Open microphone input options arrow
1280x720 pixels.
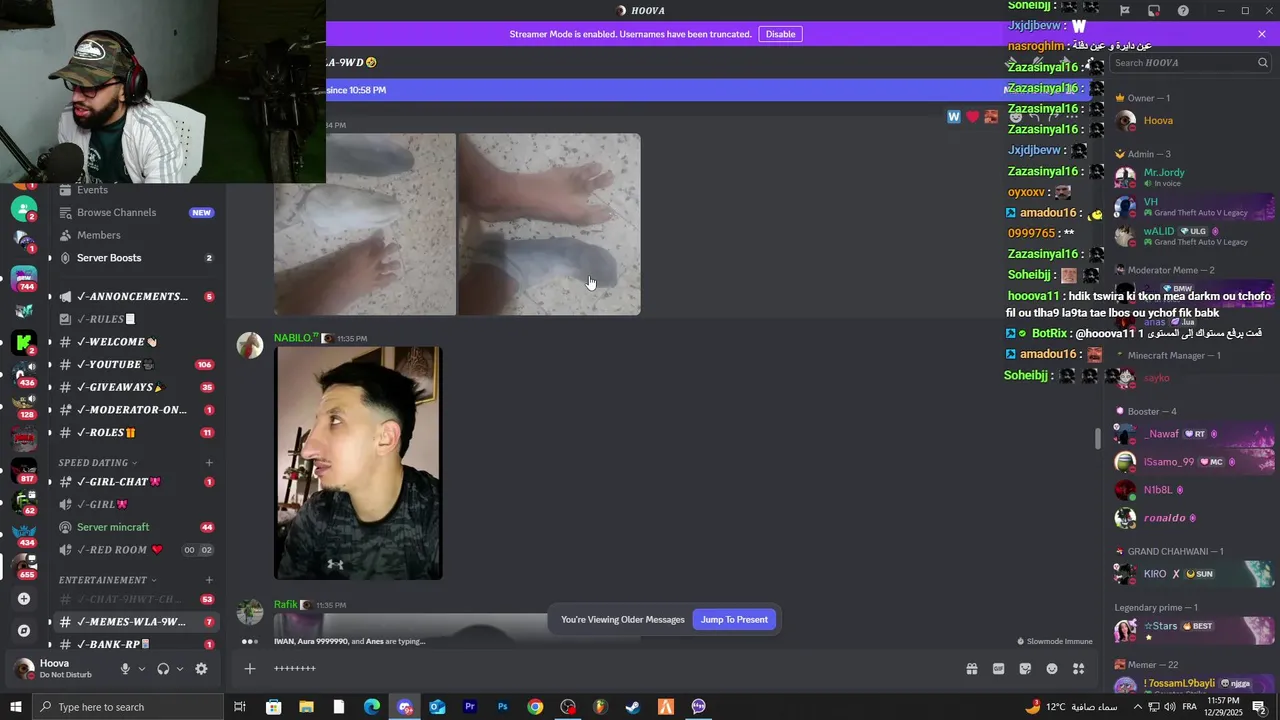pos(142,669)
